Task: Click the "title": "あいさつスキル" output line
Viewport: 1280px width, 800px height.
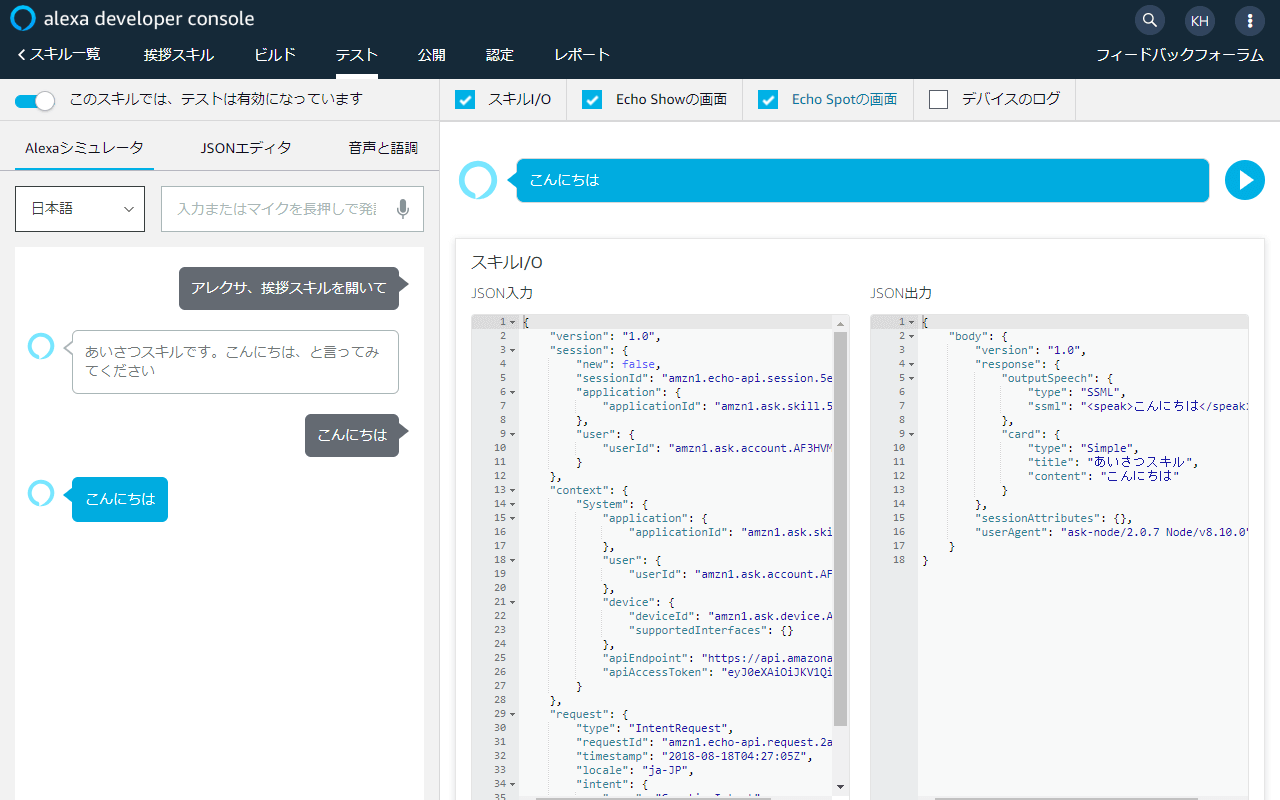Action: [x=1113, y=462]
